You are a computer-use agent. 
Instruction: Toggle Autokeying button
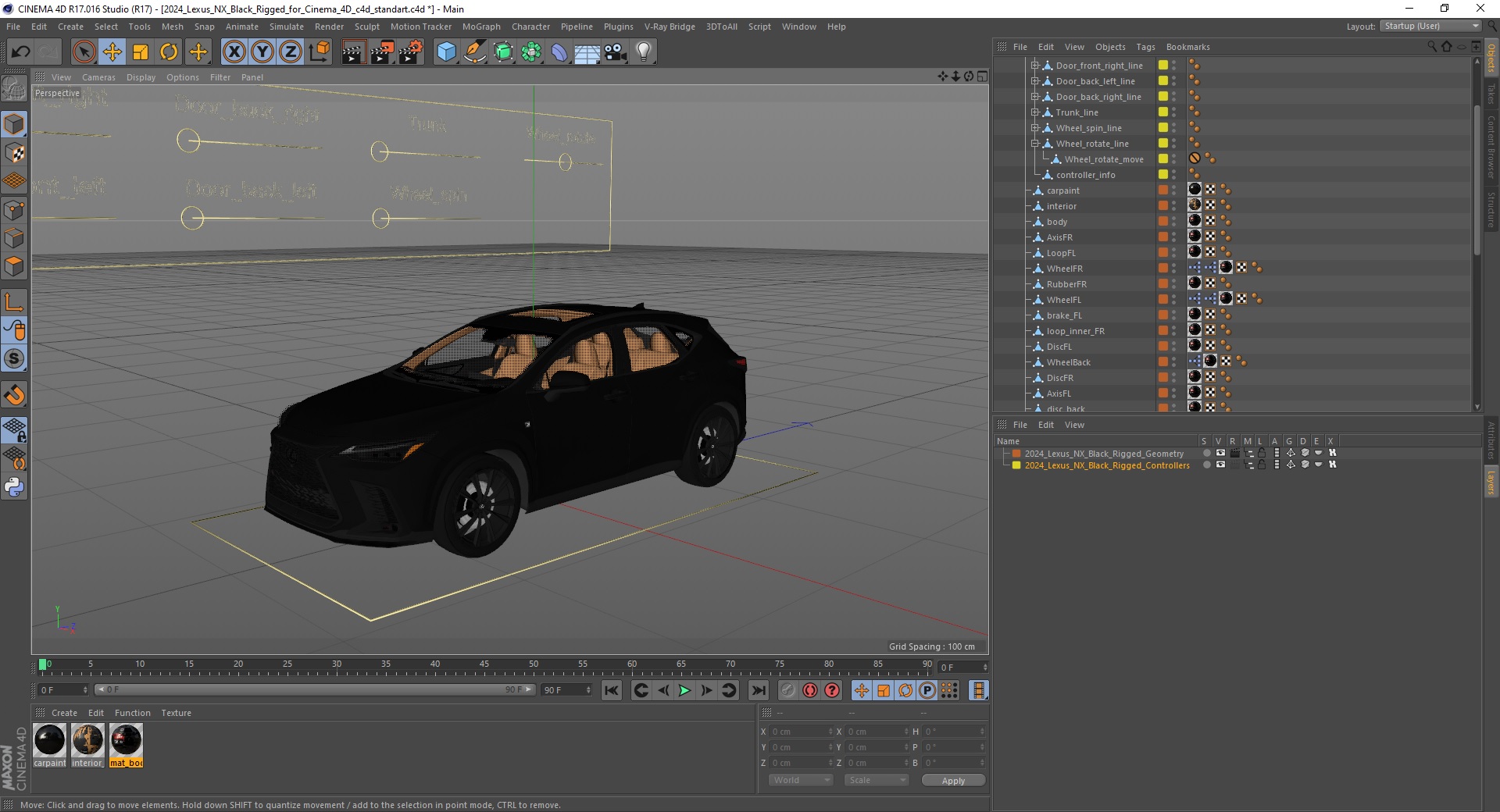click(810, 690)
